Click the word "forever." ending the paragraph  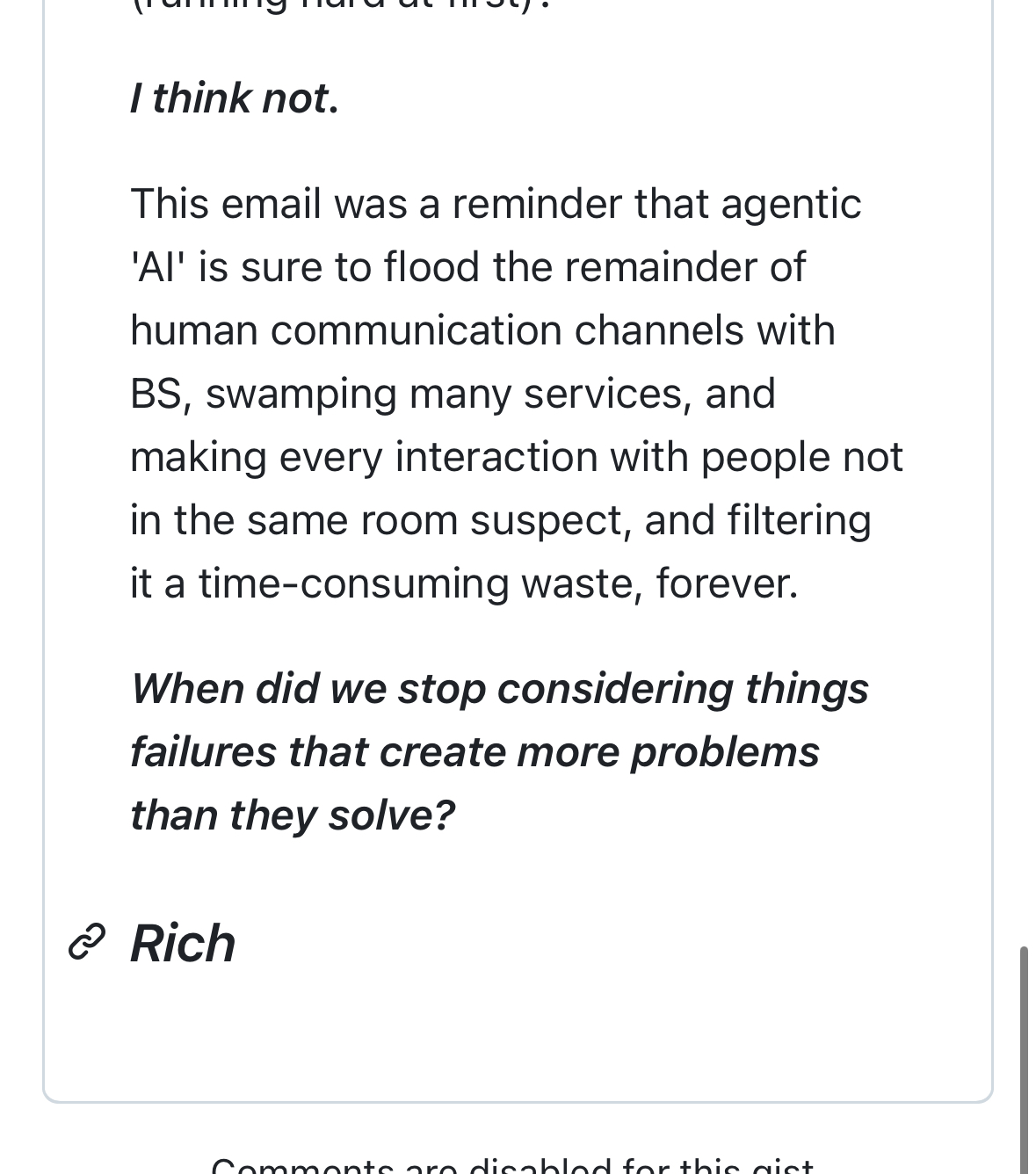click(x=727, y=583)
